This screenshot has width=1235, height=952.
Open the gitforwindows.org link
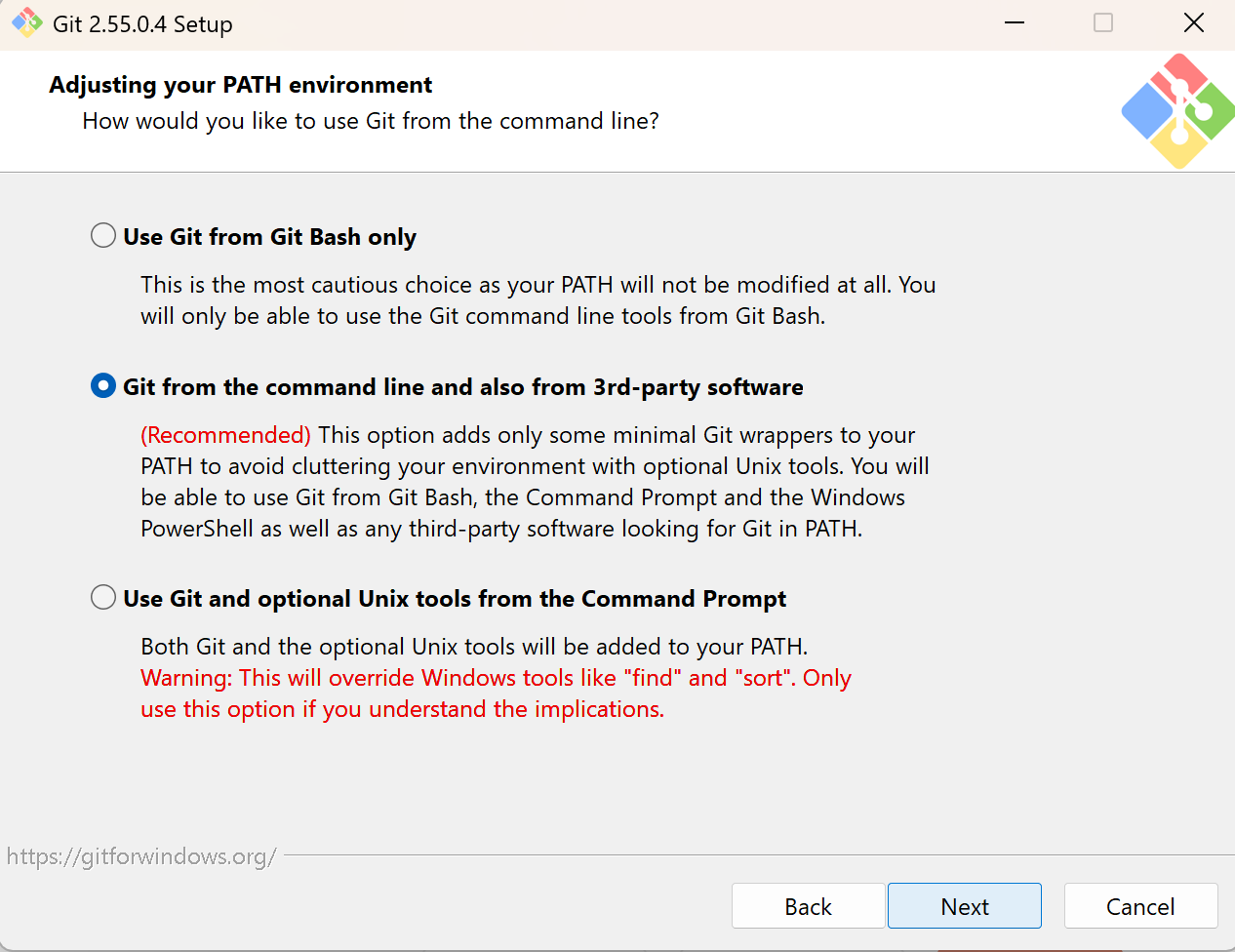tap(141, 856)
